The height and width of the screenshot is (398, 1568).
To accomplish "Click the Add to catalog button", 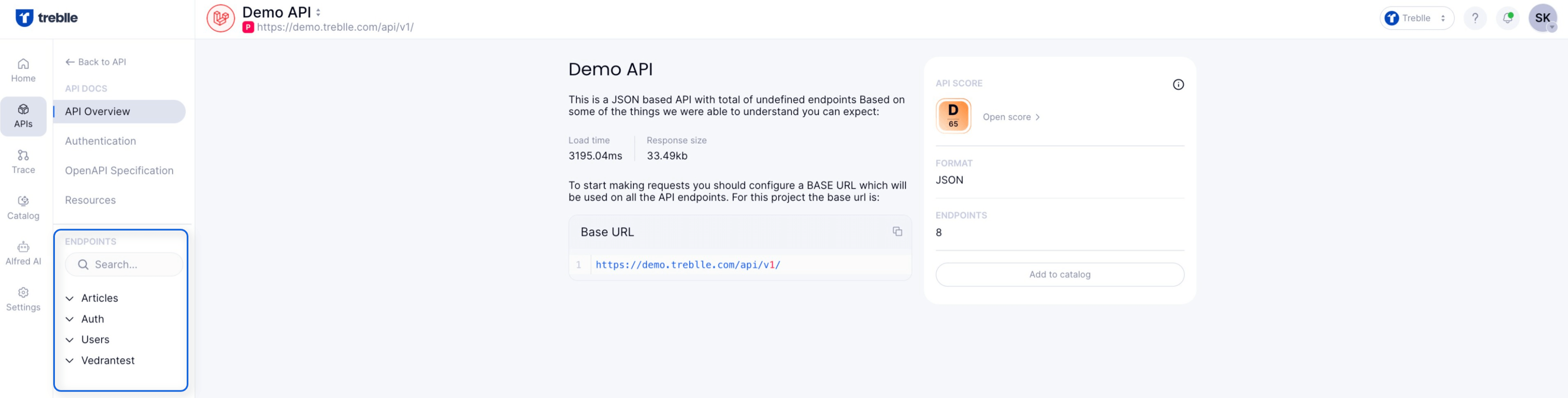I will pyautogui.click(x=1059, y=274).
